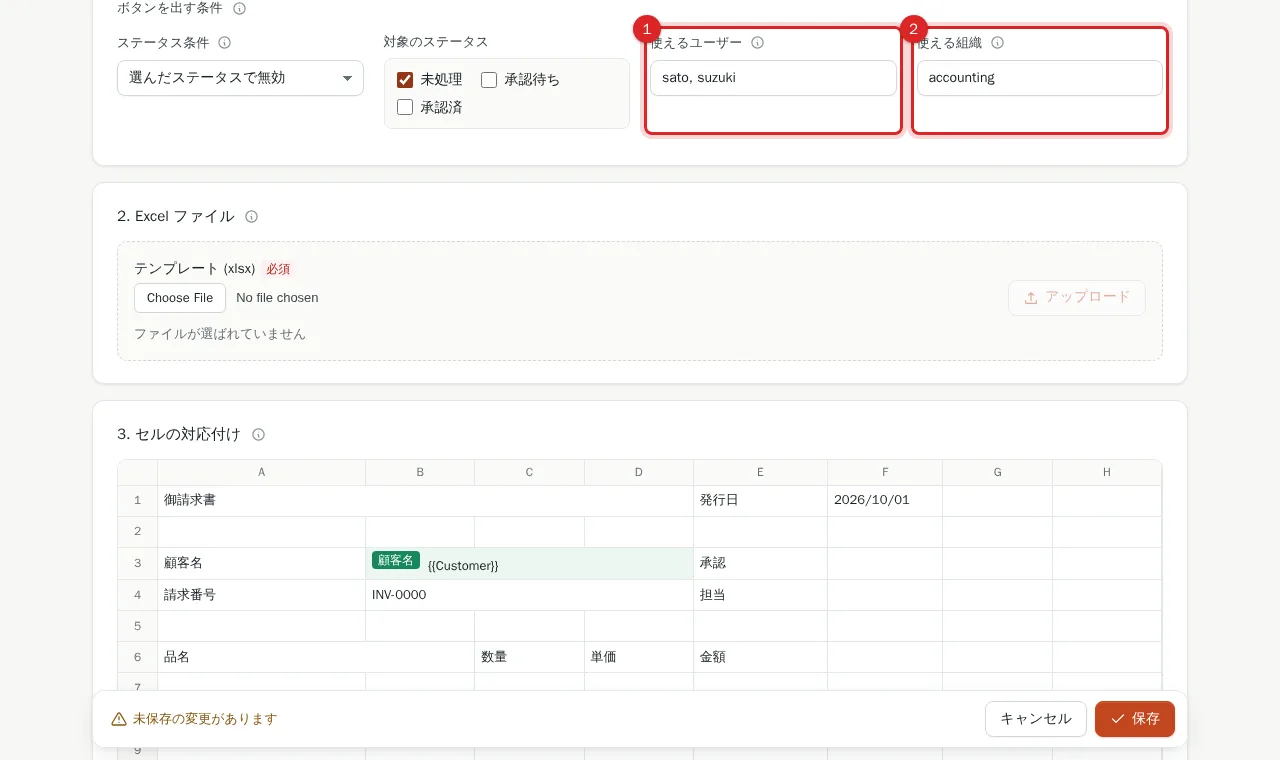
Task: Click info icon beside ステータス条件
Action: click(225, 43)
